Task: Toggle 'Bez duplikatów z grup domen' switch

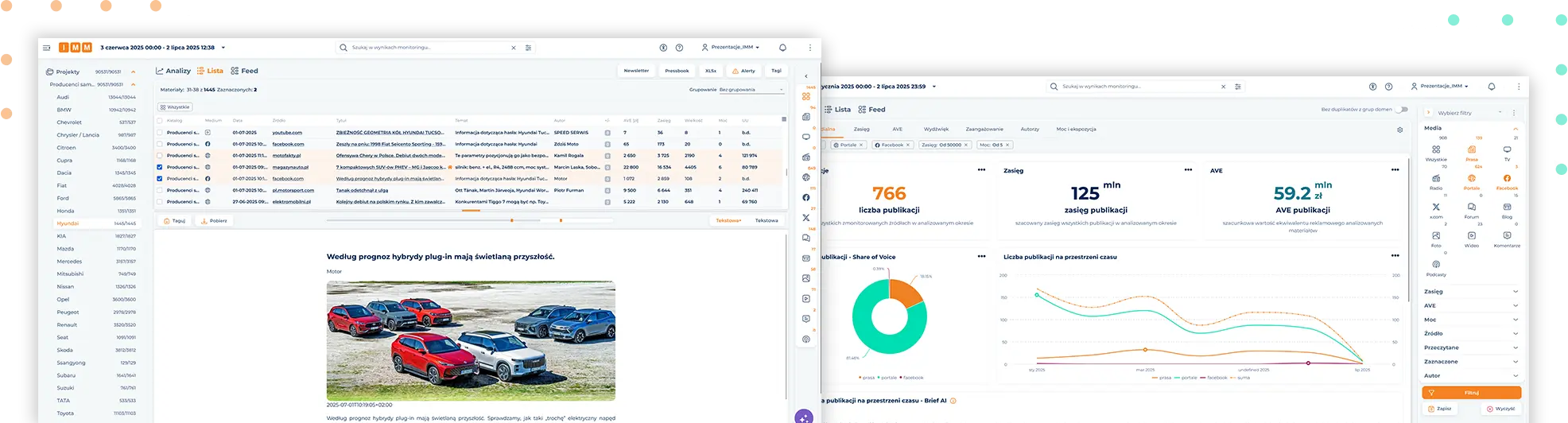Action: (x=1401, y=110)
